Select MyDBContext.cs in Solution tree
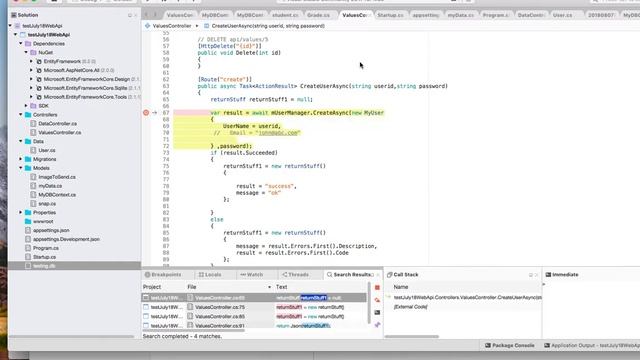This screenshot has height=360, width=640. click(57, 195)
